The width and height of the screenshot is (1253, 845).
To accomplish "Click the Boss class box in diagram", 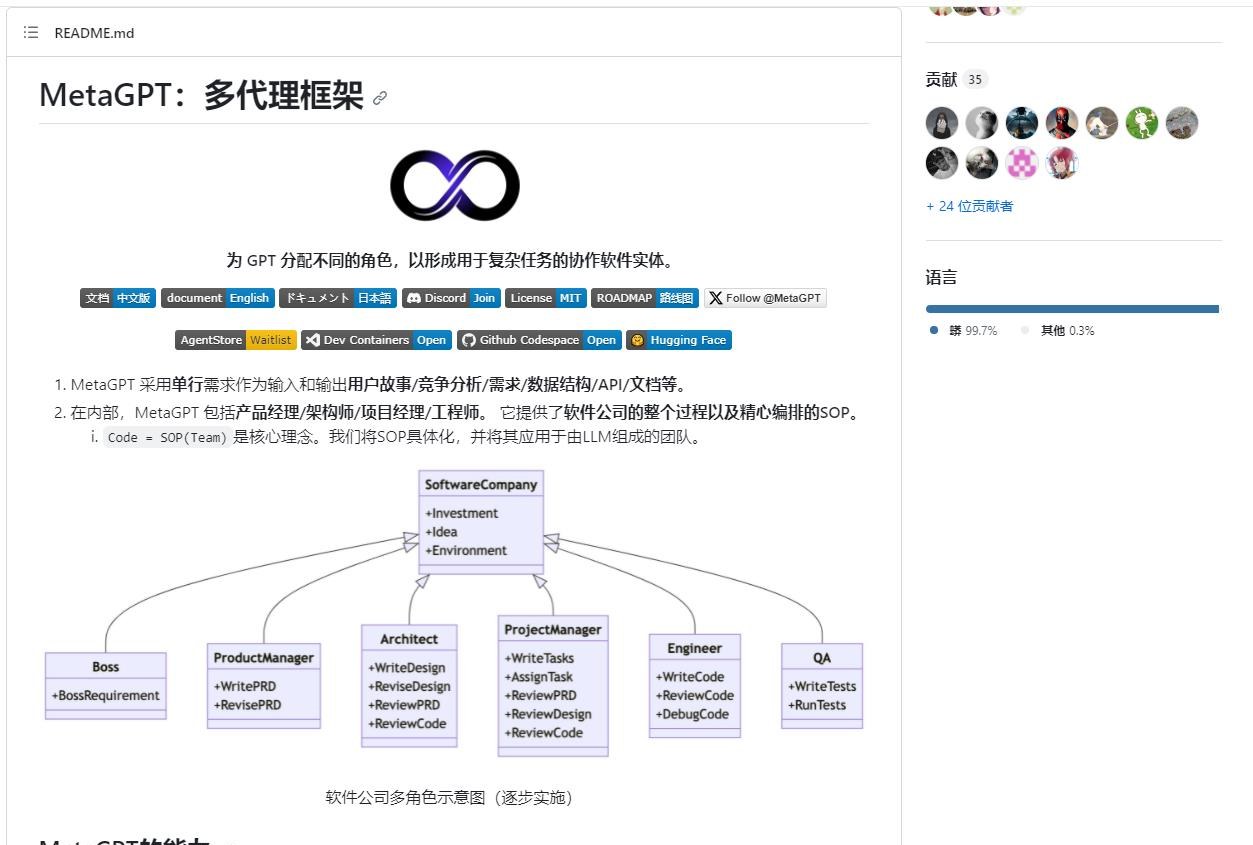I will (106, 685).
